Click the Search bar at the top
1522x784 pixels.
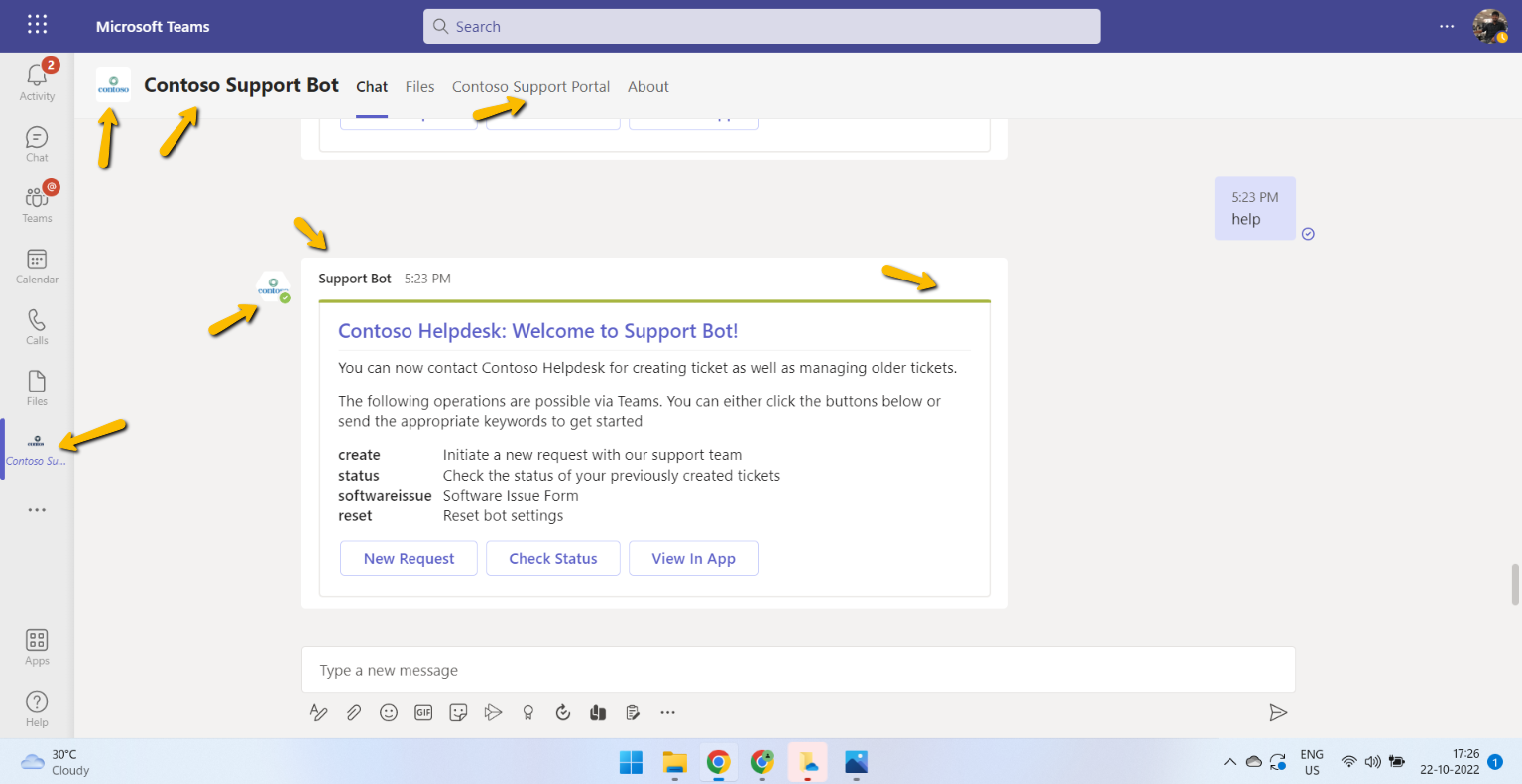tap(761, 26)
